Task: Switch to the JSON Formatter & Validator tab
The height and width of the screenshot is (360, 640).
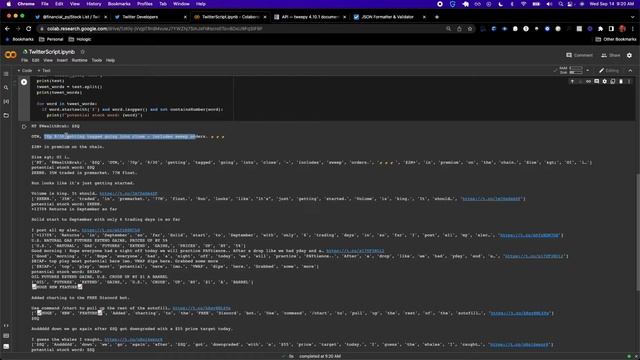Action: (x=389, y=17)
